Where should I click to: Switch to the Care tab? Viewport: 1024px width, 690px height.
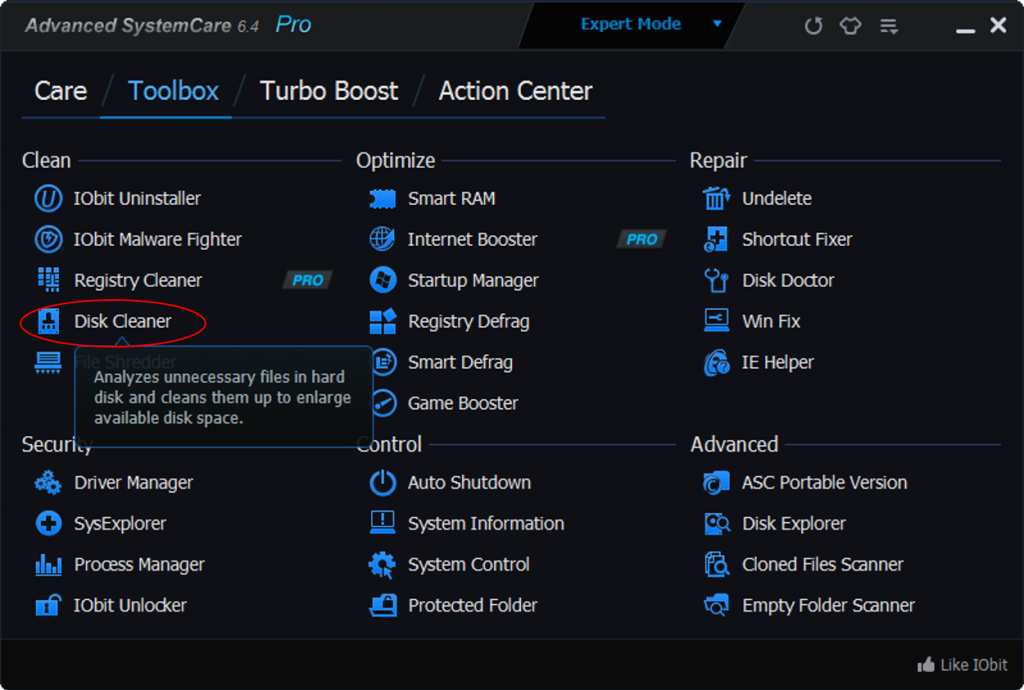point(61,91)
